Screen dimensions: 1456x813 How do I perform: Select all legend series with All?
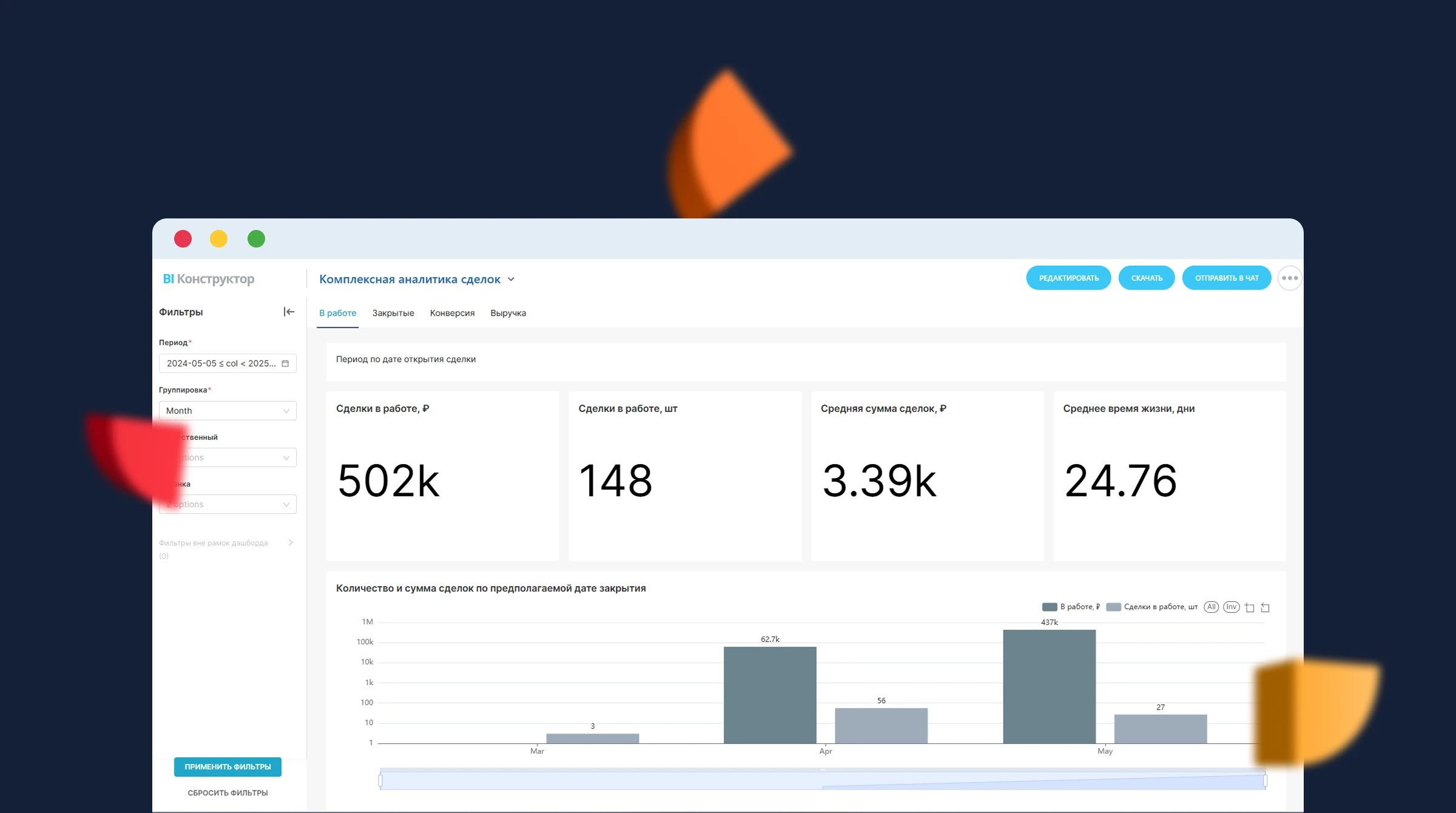(x=1211, y=607)
